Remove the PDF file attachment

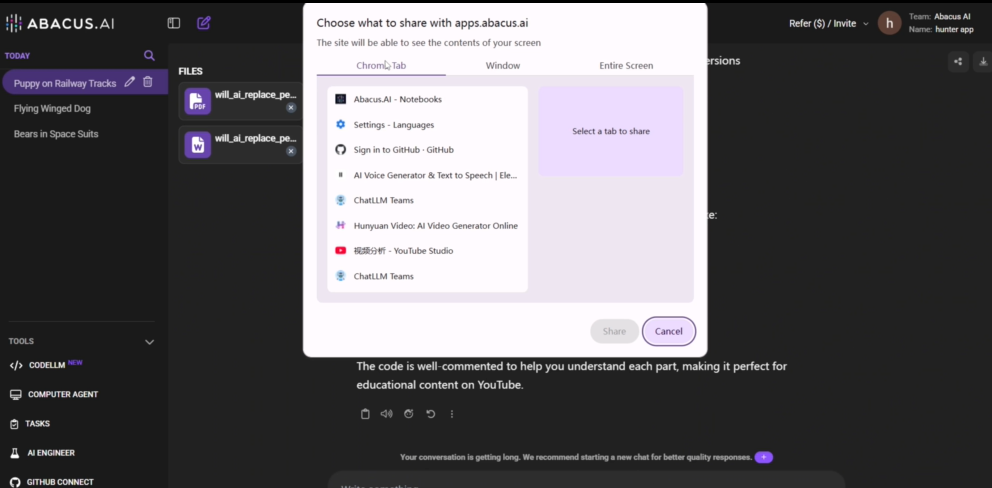pos(291,108)
